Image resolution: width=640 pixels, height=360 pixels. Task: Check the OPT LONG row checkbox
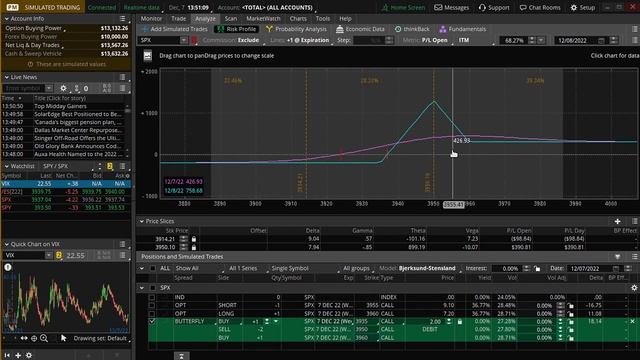coord(152,314)
